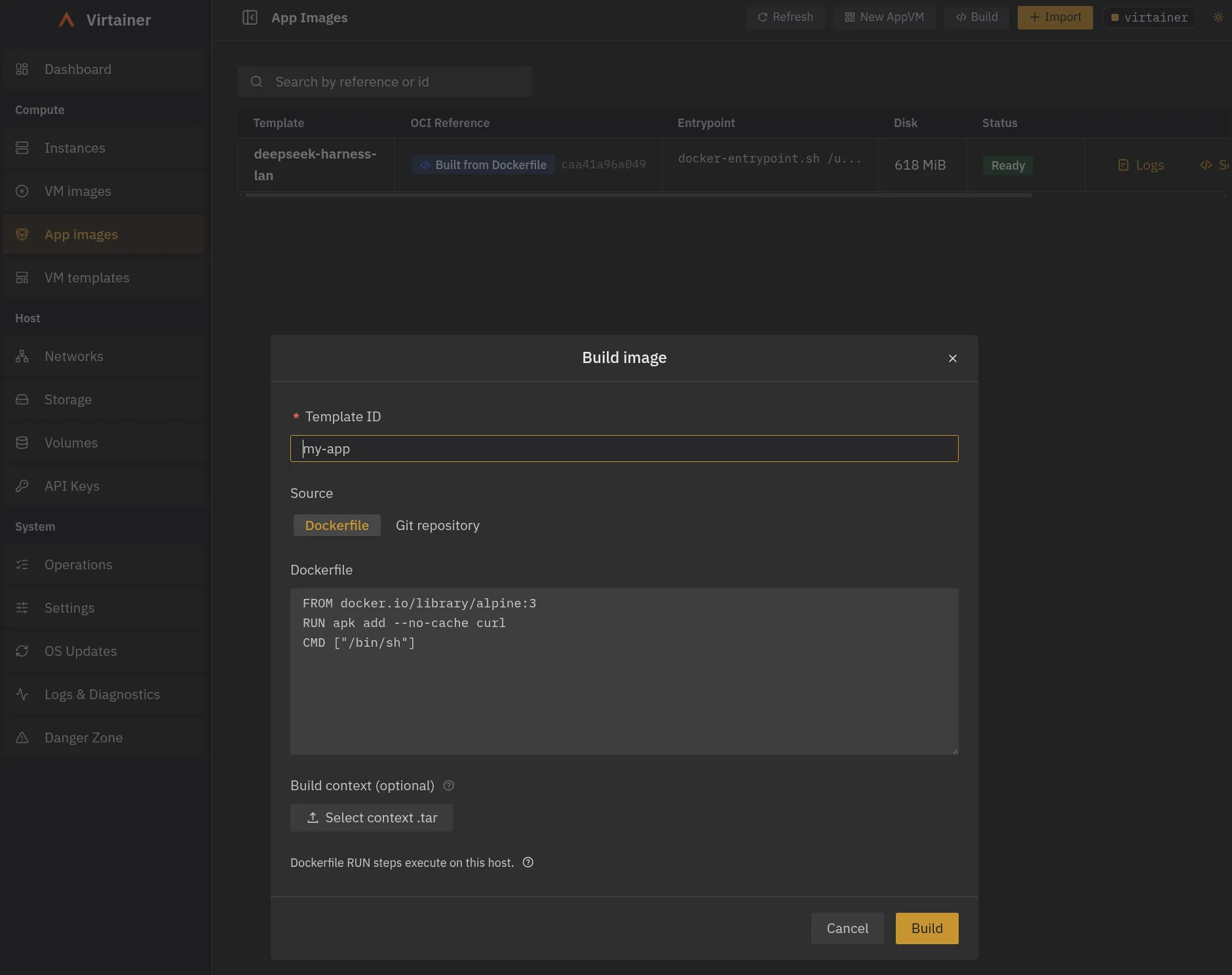Cancel the Build image dialog
The width and height of the screenshot is (1232, 975).
click(x=847, y=928)
